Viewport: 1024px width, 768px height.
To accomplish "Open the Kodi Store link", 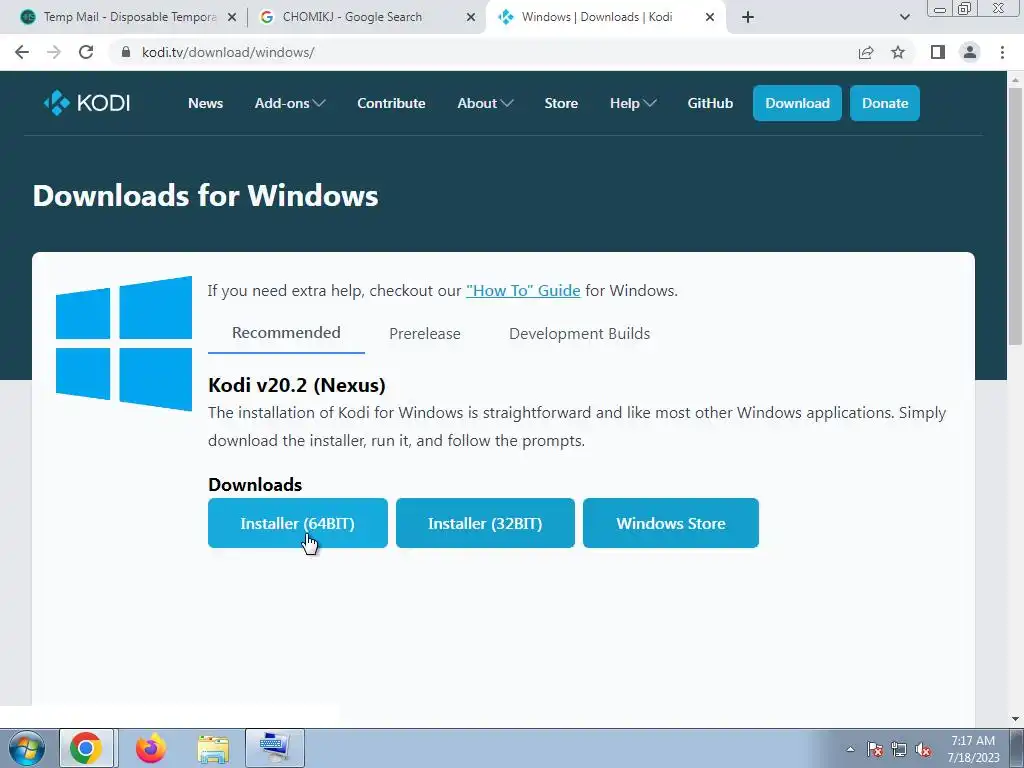I will (x=561, y=103).
